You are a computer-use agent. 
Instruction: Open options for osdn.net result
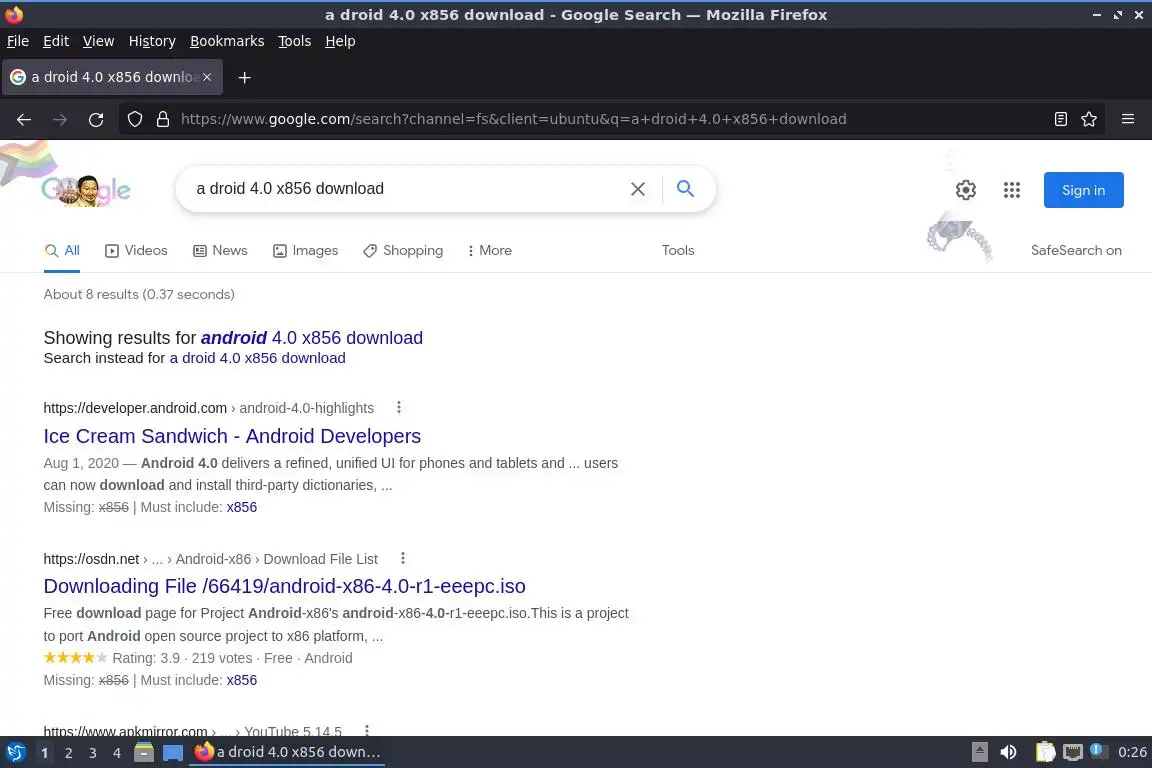[x=403, y=559]
